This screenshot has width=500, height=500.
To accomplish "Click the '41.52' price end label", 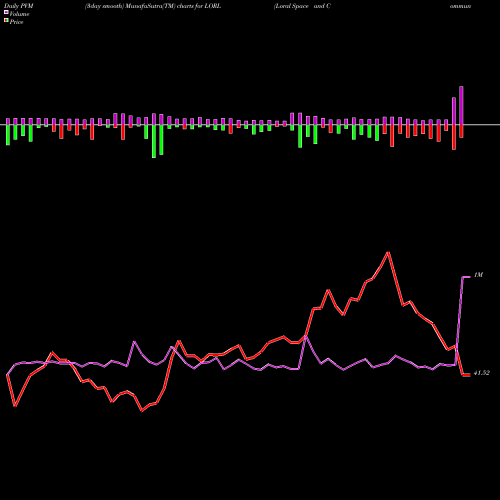I will pos(482,373).
